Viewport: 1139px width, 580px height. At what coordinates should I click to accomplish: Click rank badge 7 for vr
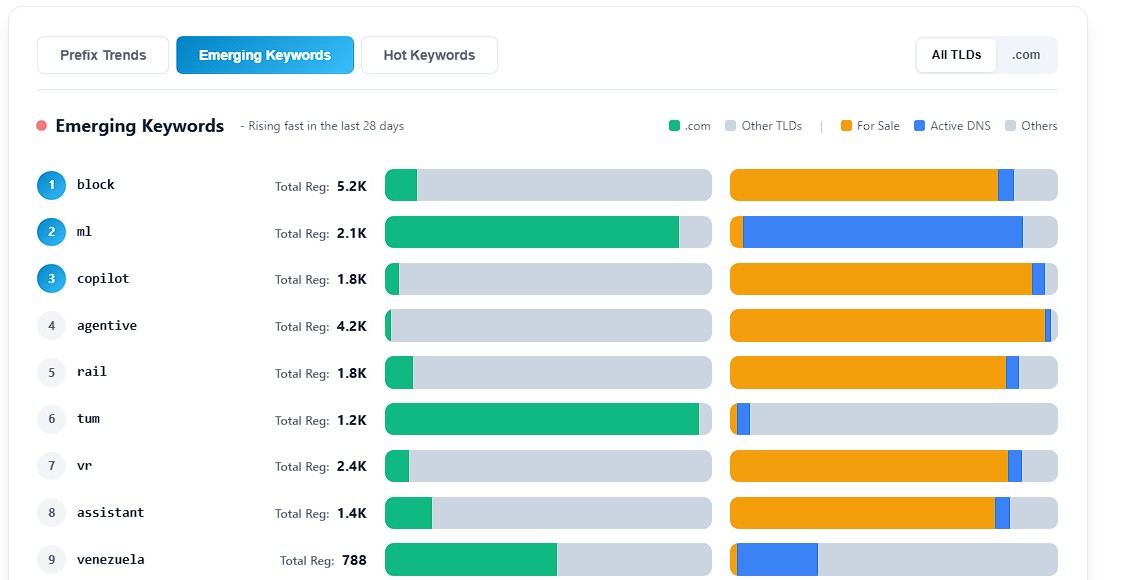[52, 466]
